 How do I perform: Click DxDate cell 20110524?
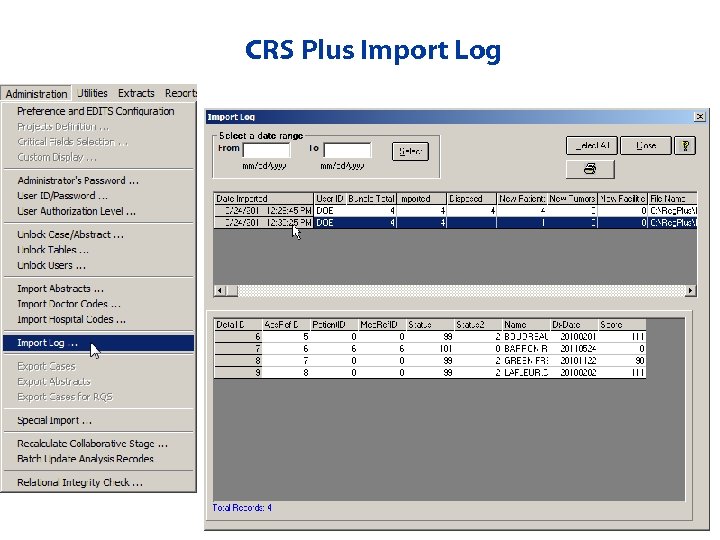click(574, 349)
